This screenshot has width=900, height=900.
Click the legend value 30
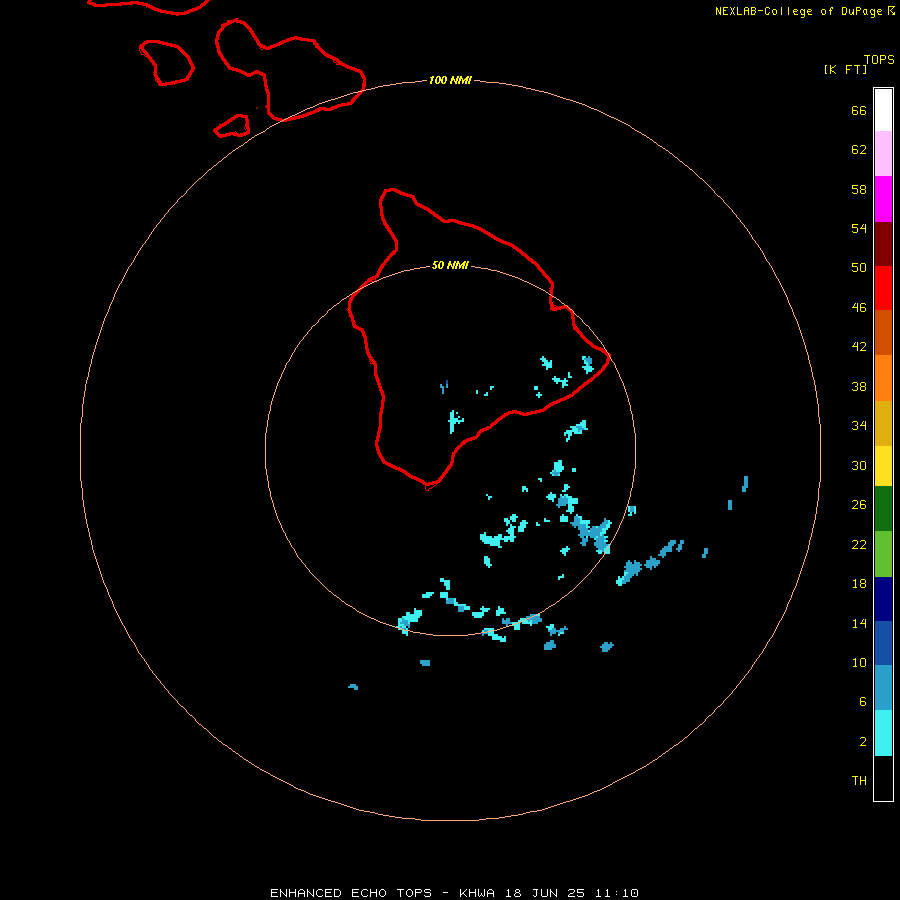click(859, 465)
